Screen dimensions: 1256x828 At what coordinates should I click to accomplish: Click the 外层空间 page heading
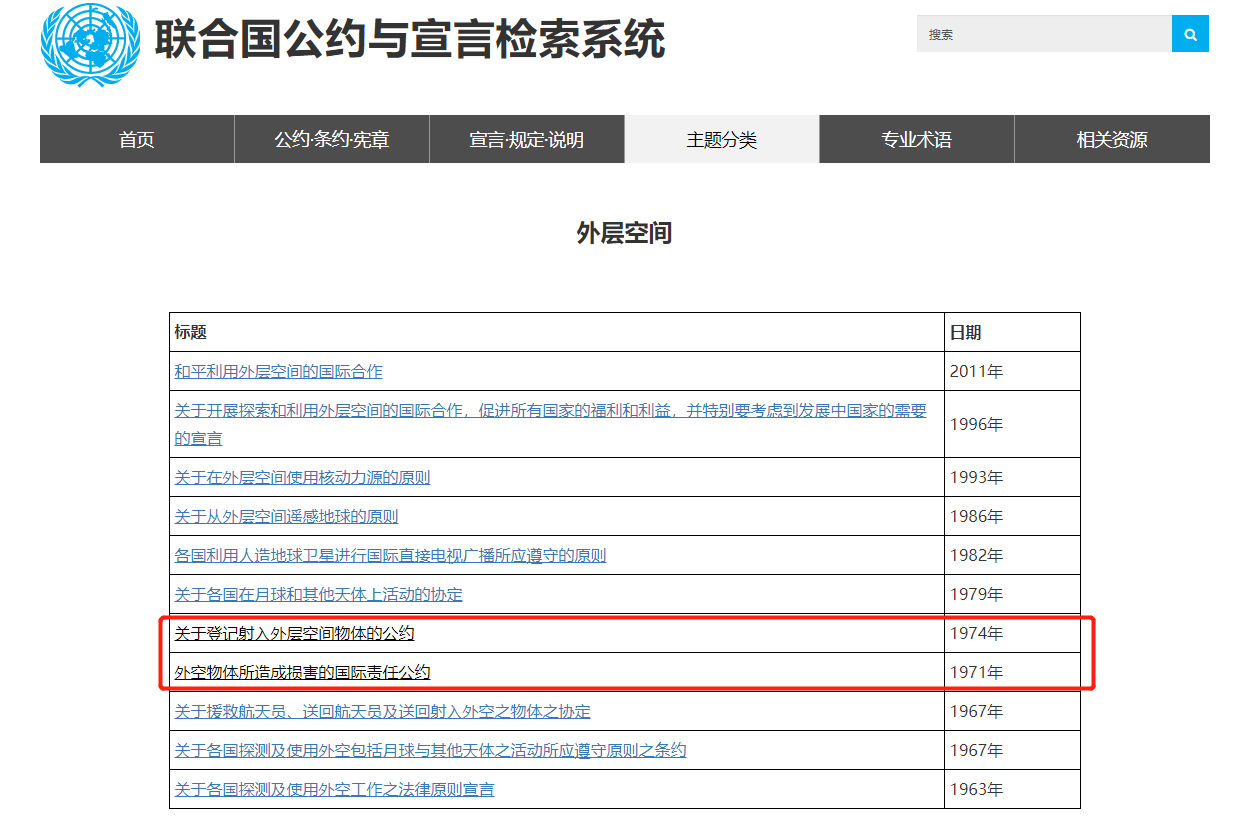click(625, 233)
